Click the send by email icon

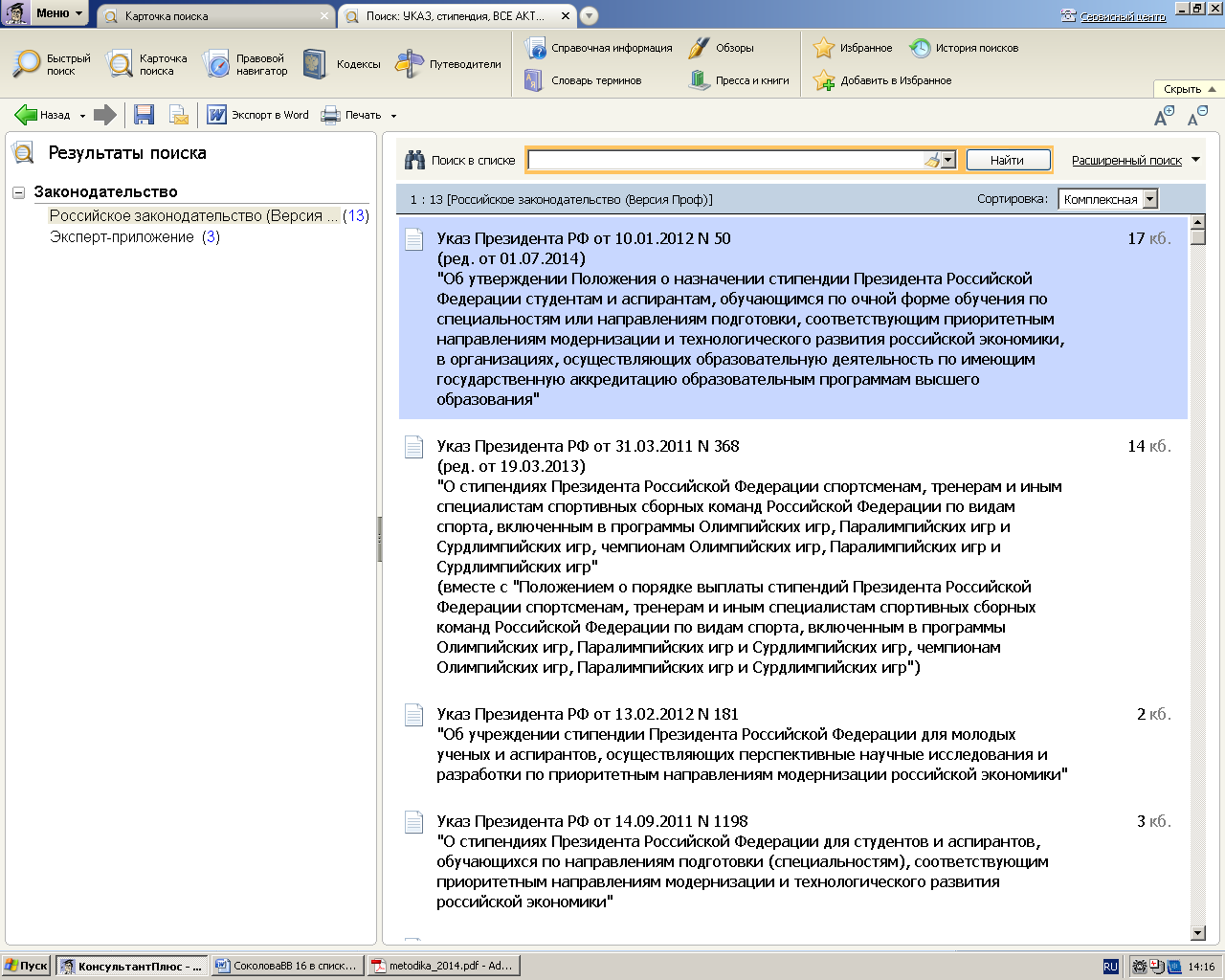179,115
